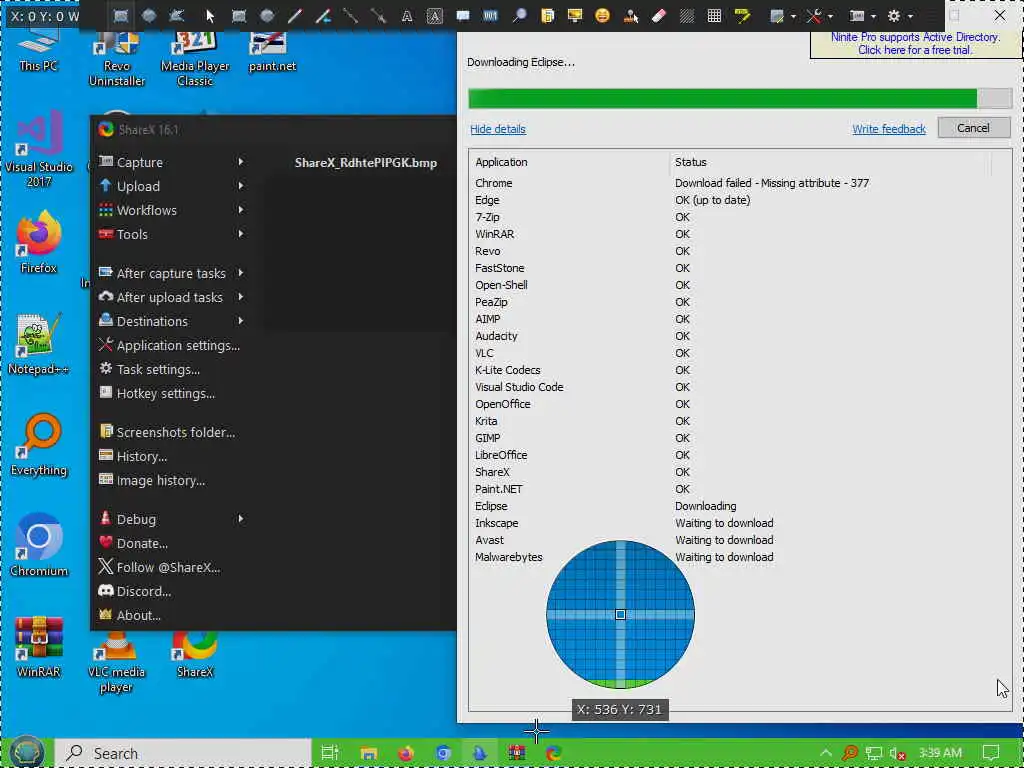1024x768 pixels.
Task: Choose the Select and move cursor tool
Action: point(210,16)
